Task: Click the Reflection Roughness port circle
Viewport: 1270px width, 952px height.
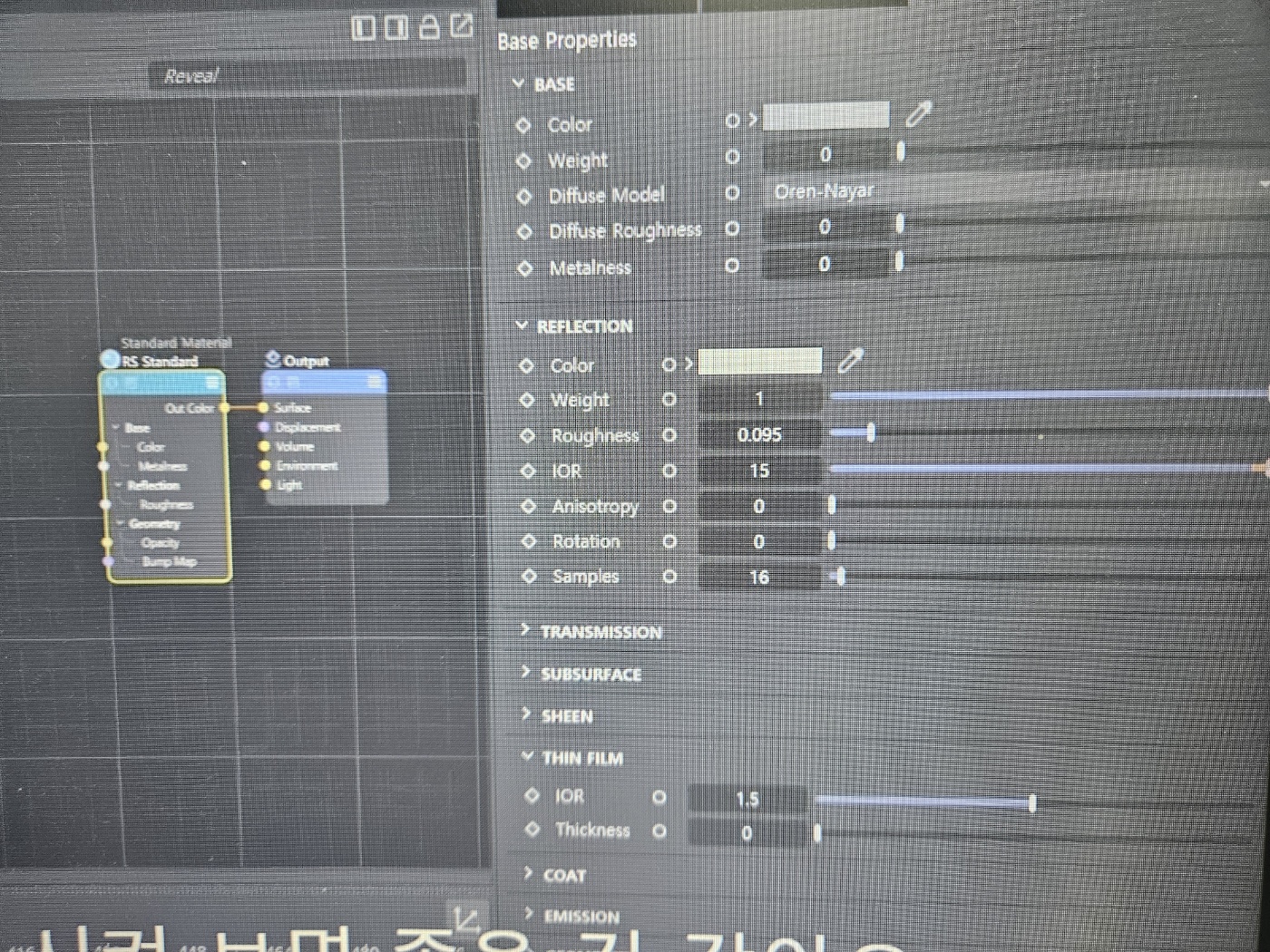Action: [669, 435]
